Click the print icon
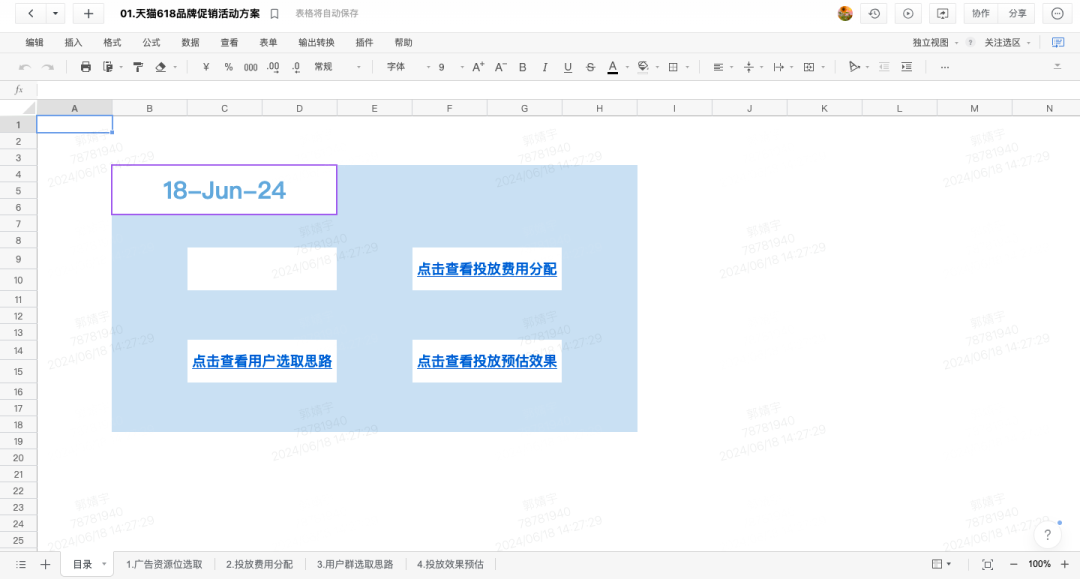 point(85,67)
